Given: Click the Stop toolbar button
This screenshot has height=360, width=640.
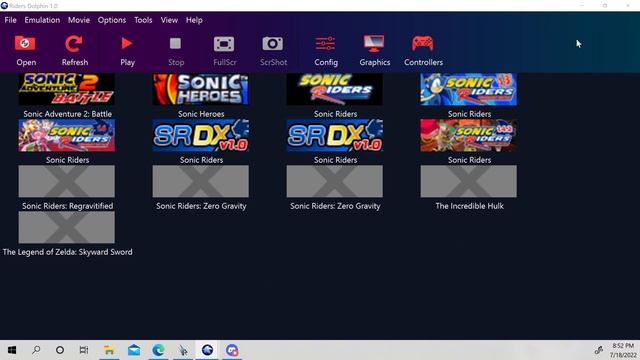Looking at the screenshot, I should [x=176, y=43].
